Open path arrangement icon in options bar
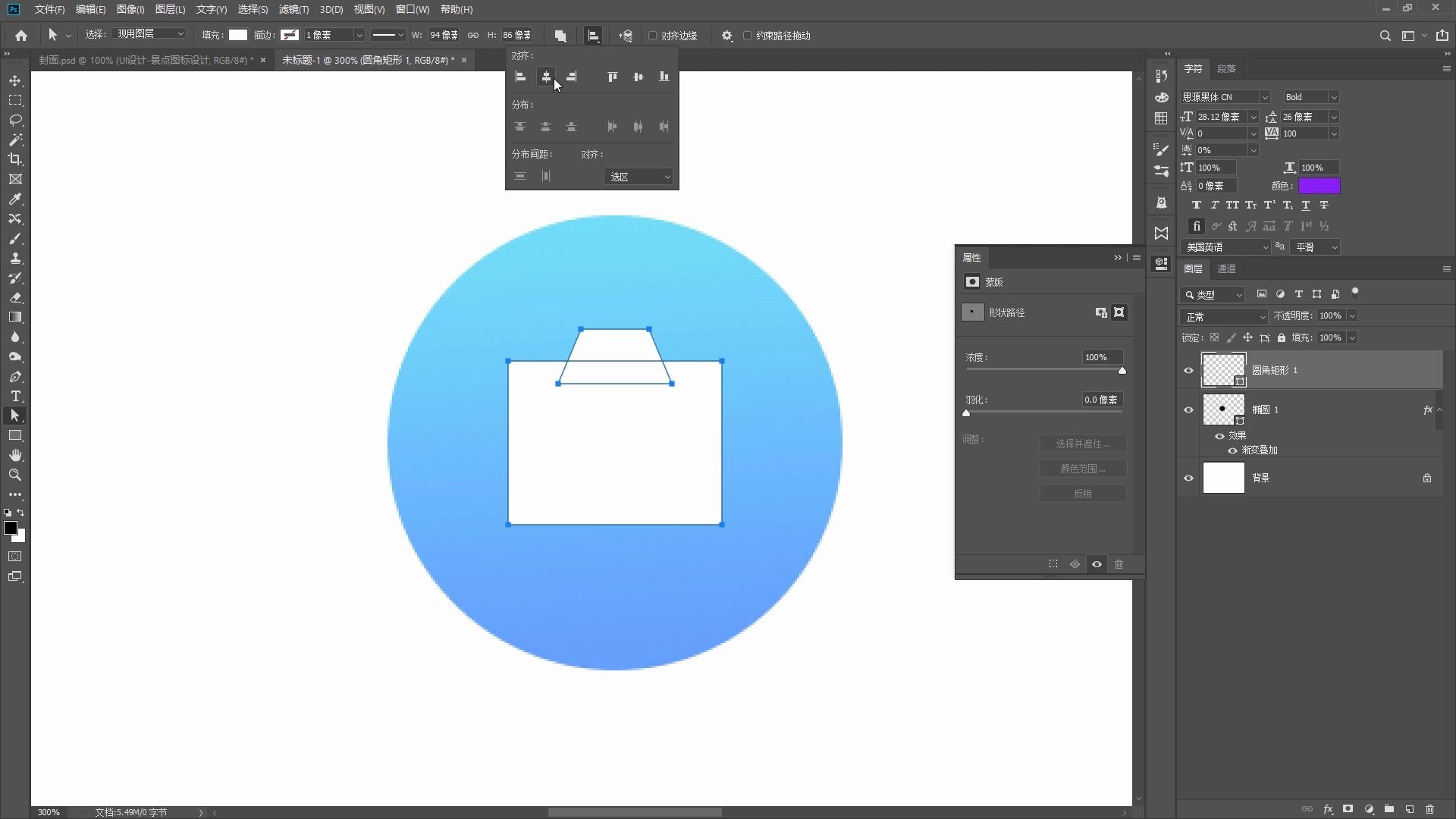This screenshot has width=1456, height=819. [626, 36]
